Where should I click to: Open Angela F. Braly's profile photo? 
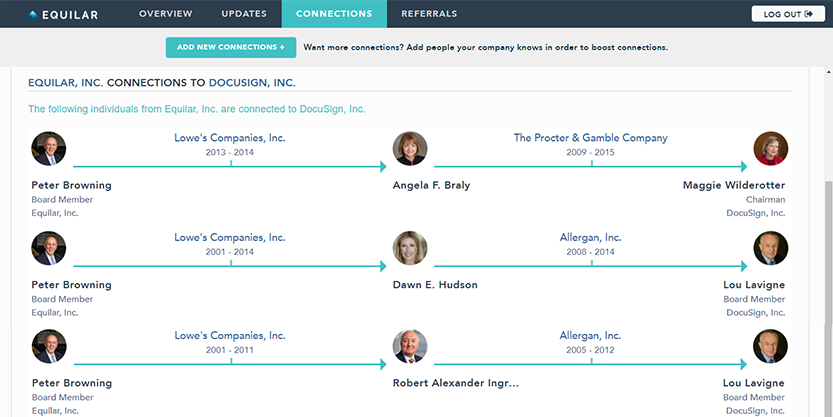tap(410, 148)
